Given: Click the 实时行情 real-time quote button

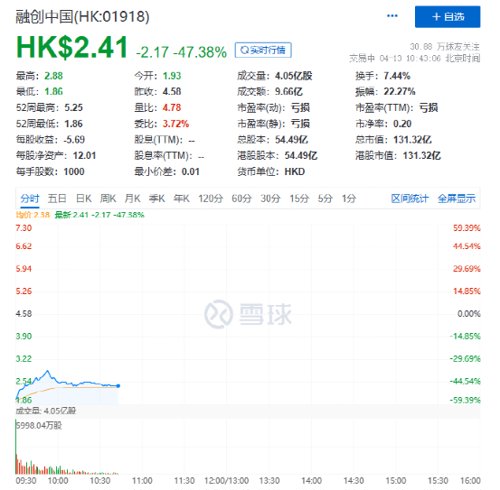Looking at the screenshot, I should point(263,50).
